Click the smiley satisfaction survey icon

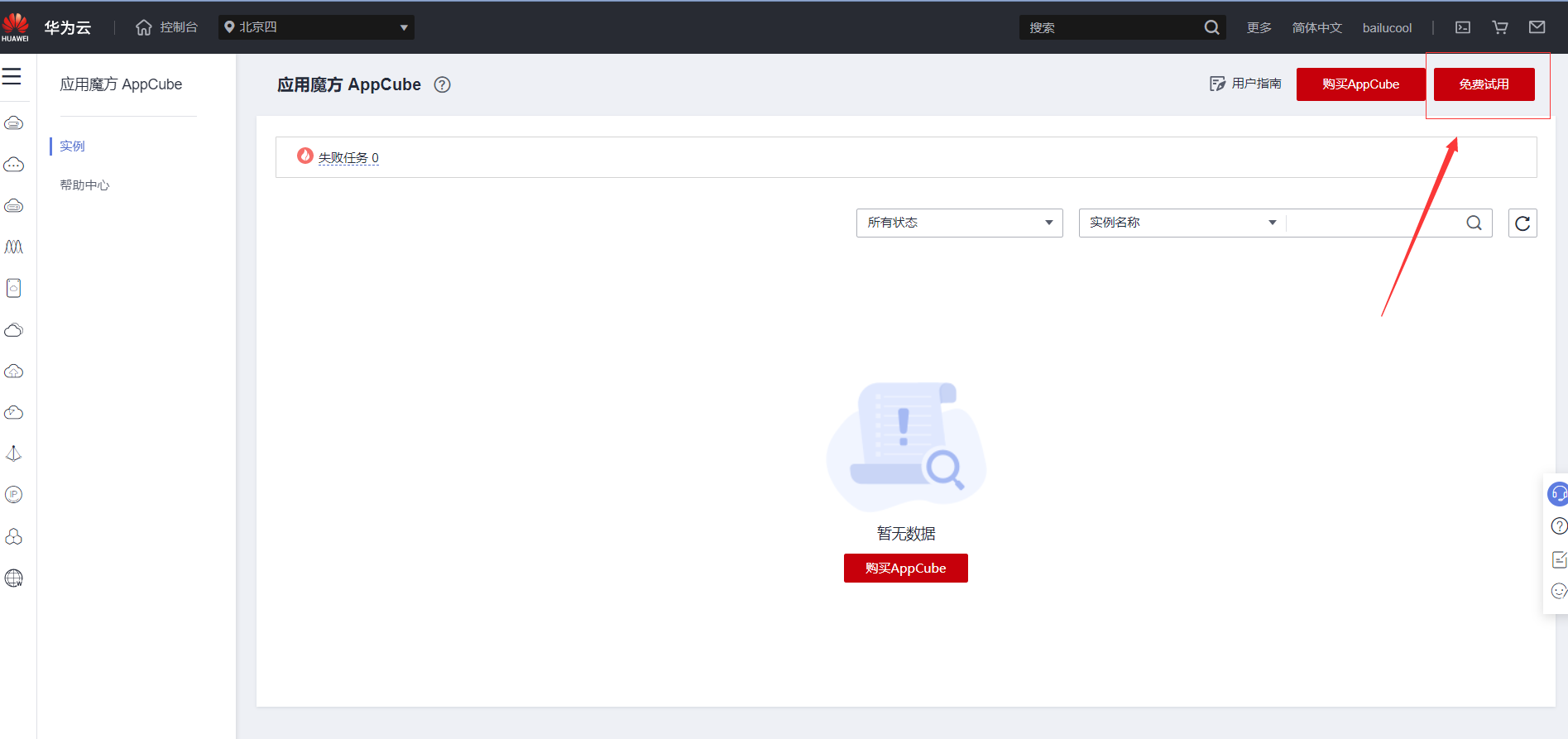coord(1559,591)
